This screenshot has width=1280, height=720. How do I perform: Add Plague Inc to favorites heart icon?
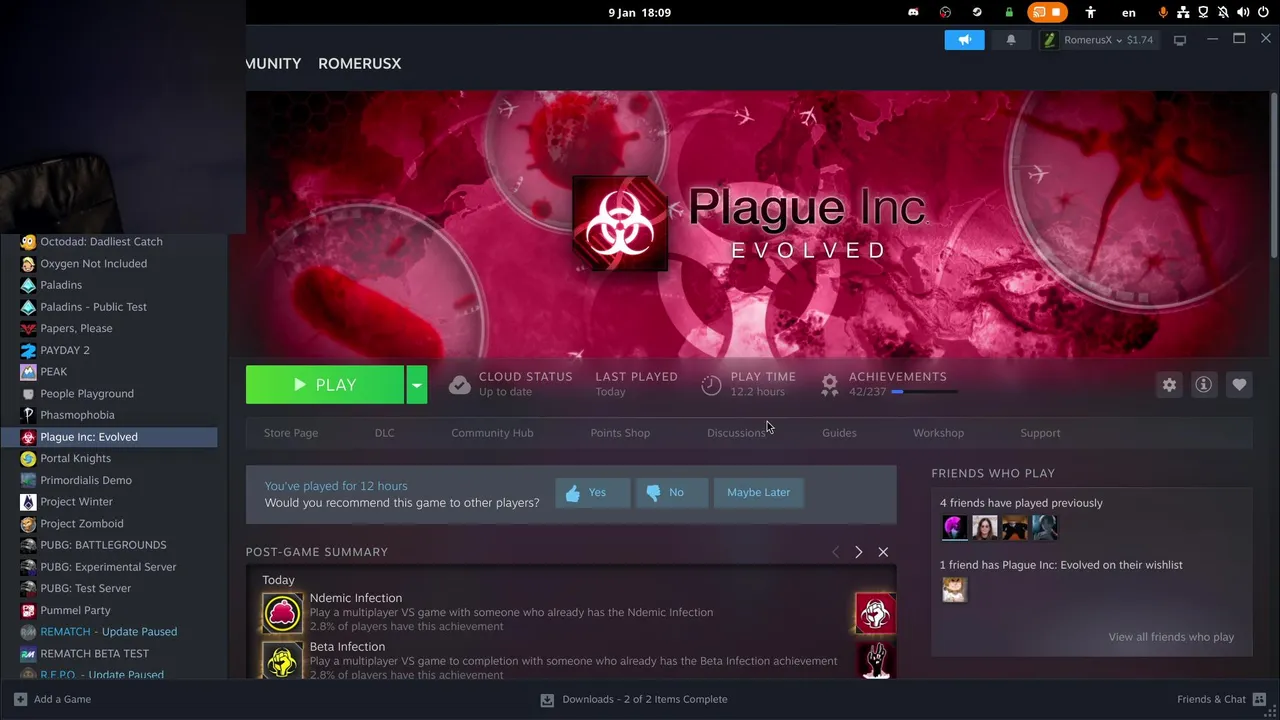1239,385
